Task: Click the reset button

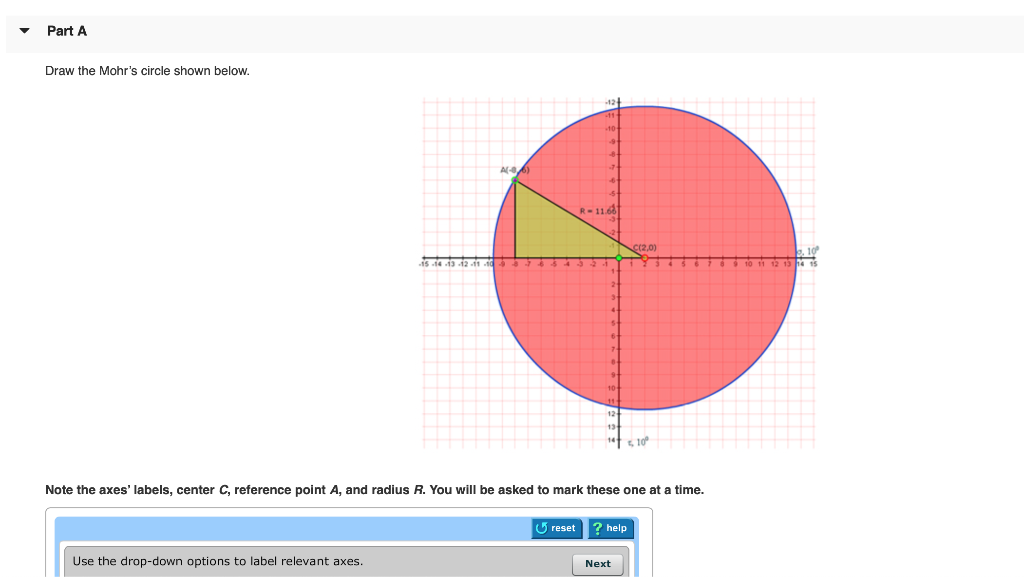Action: tap(557, 528)
